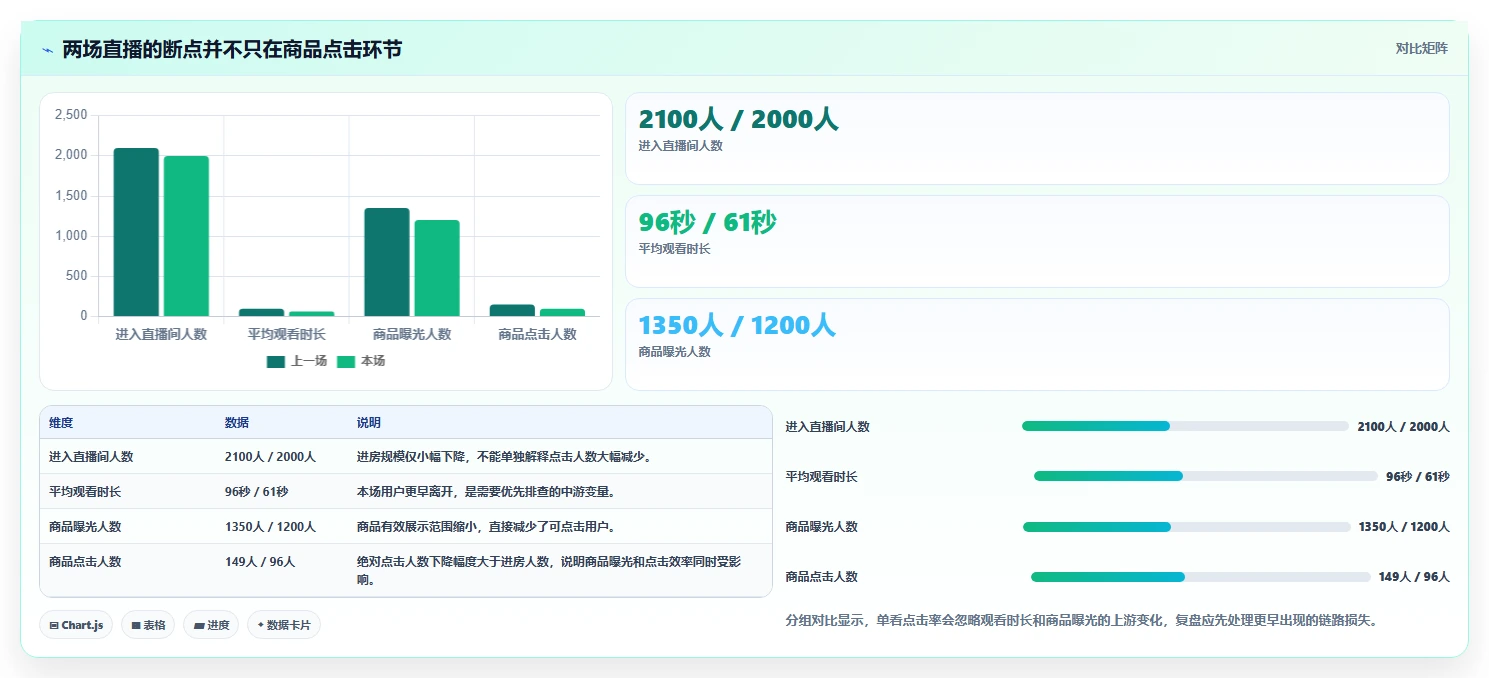Click the dark green 上一场 legend swatch
This screenshot has height=678, width=1489.
pos(275,361)
